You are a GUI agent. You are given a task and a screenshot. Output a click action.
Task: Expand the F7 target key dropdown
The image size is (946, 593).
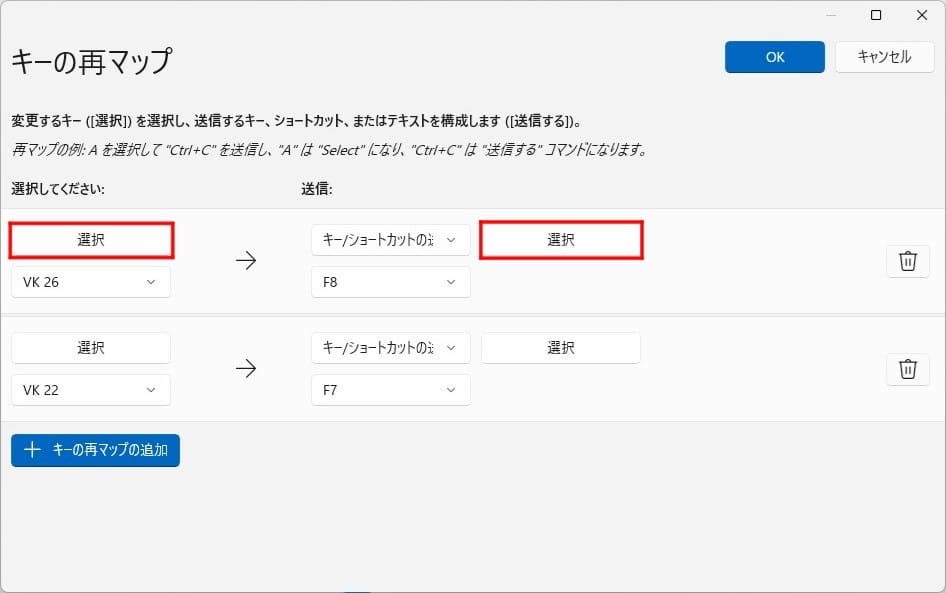(390, 390)
